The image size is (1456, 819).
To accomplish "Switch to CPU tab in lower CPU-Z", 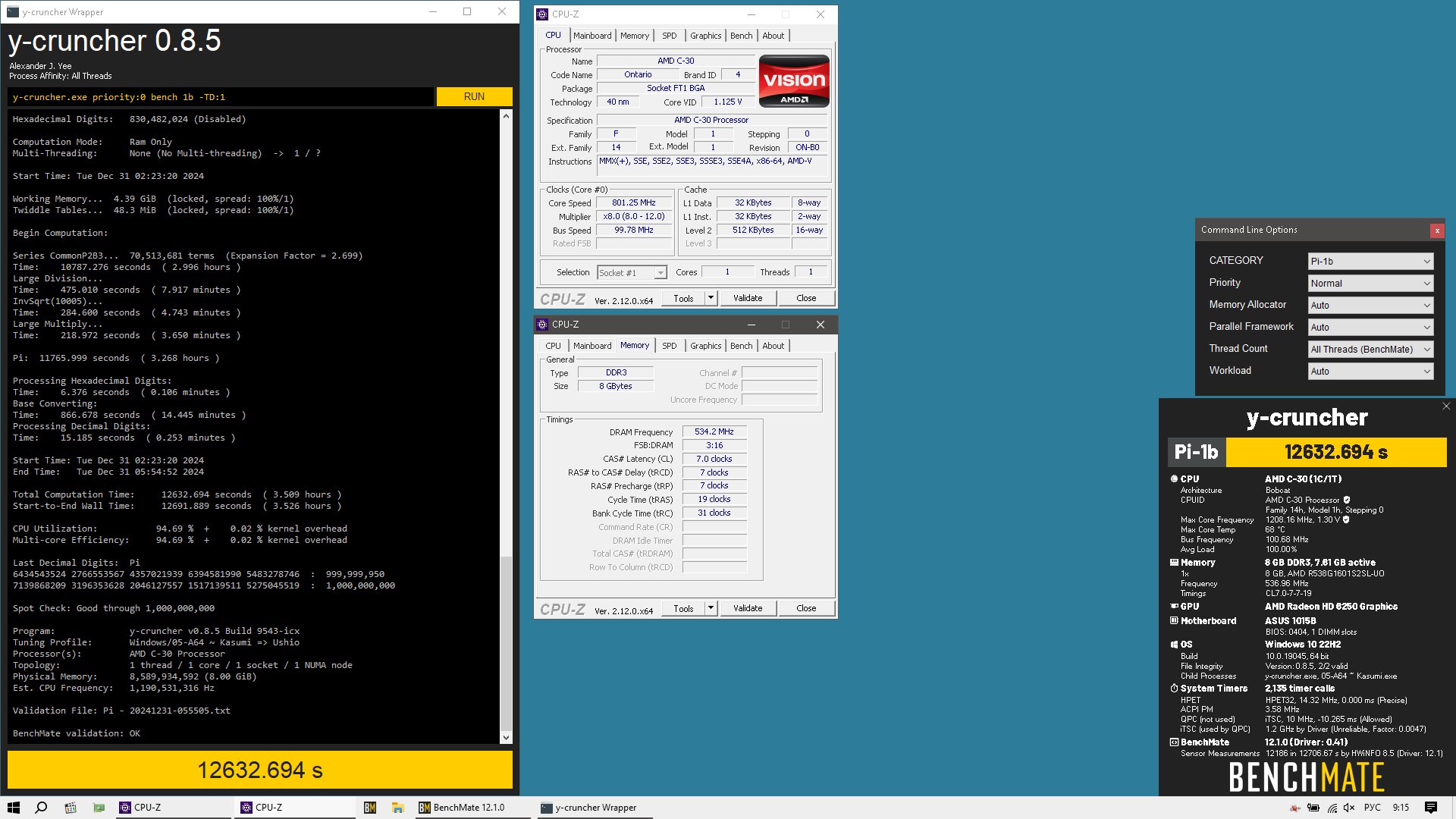I will click(554, 346).
